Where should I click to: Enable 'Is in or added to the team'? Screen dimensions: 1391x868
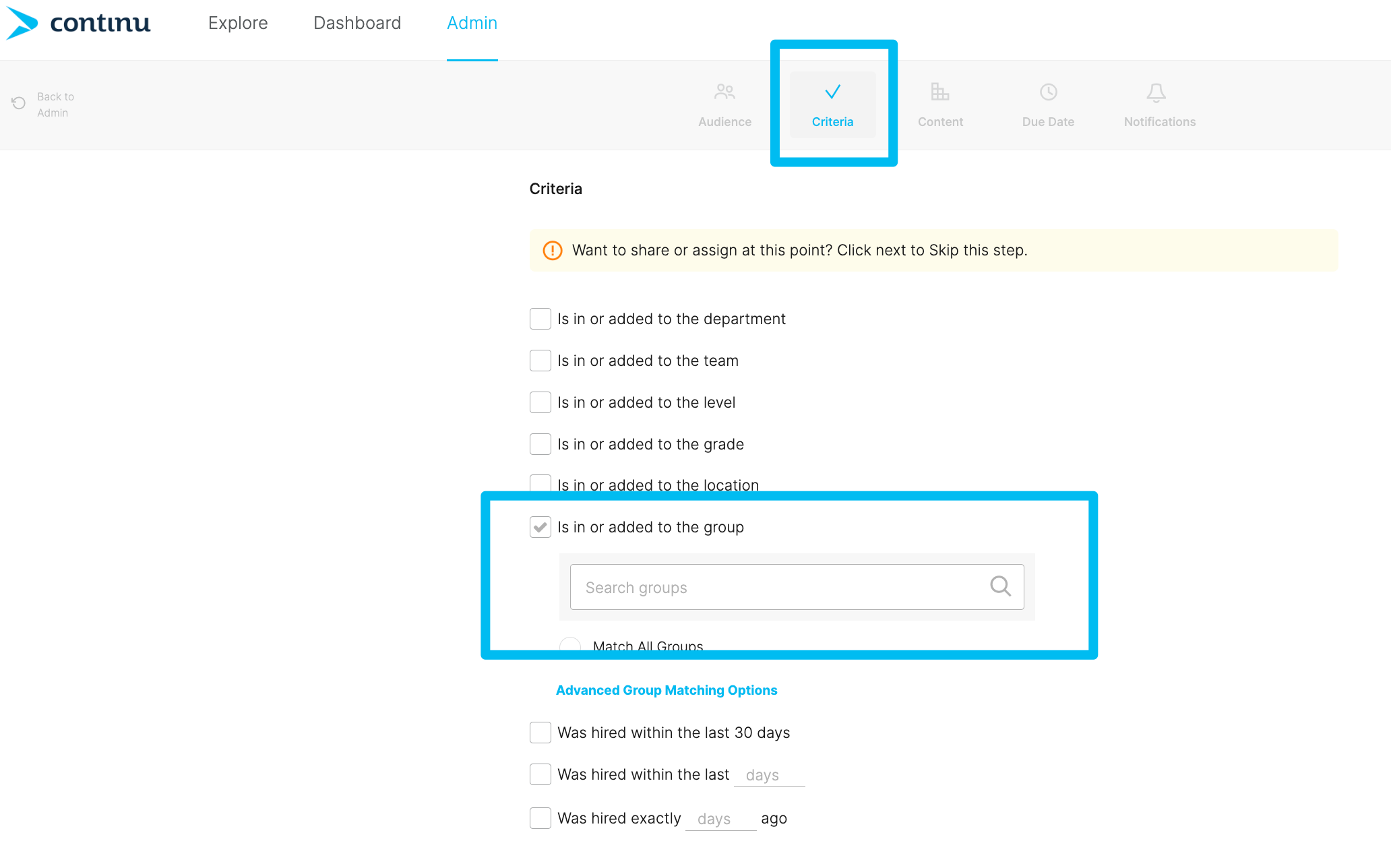(540, 361)
